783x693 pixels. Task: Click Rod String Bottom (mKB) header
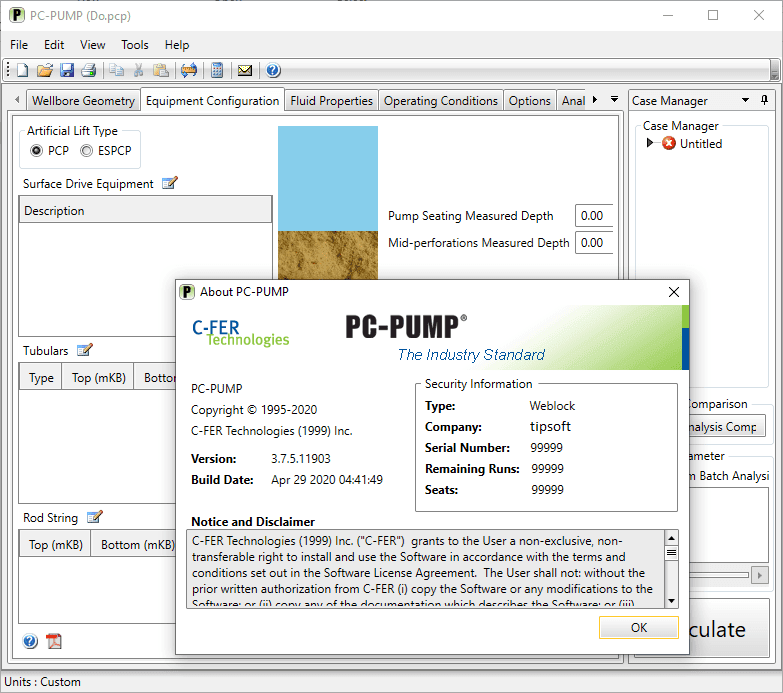134,544
